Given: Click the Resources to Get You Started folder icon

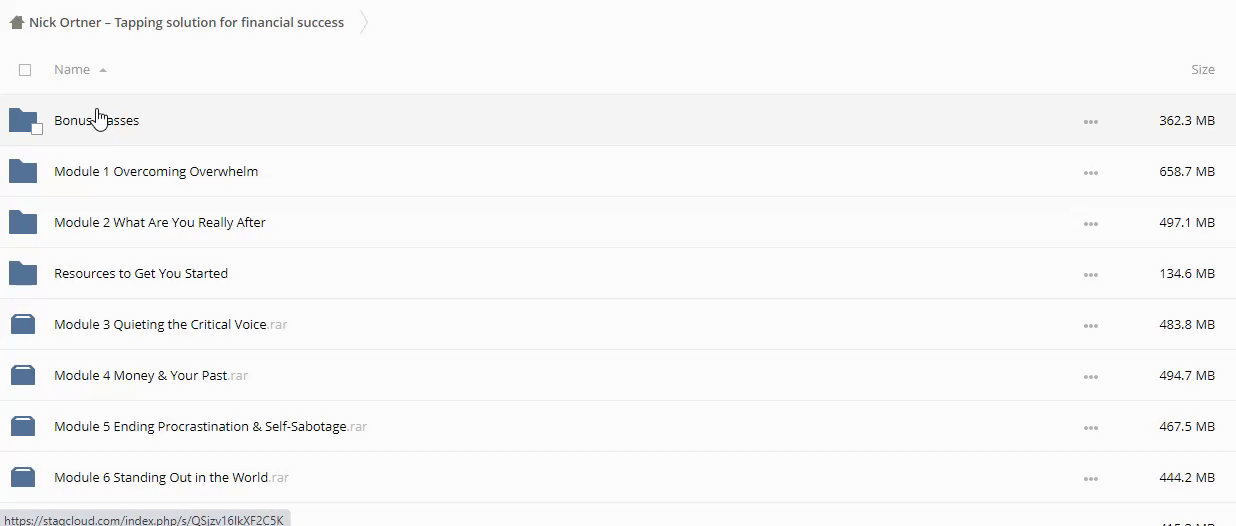Looking at the screenshot, I should coord(22,273).
